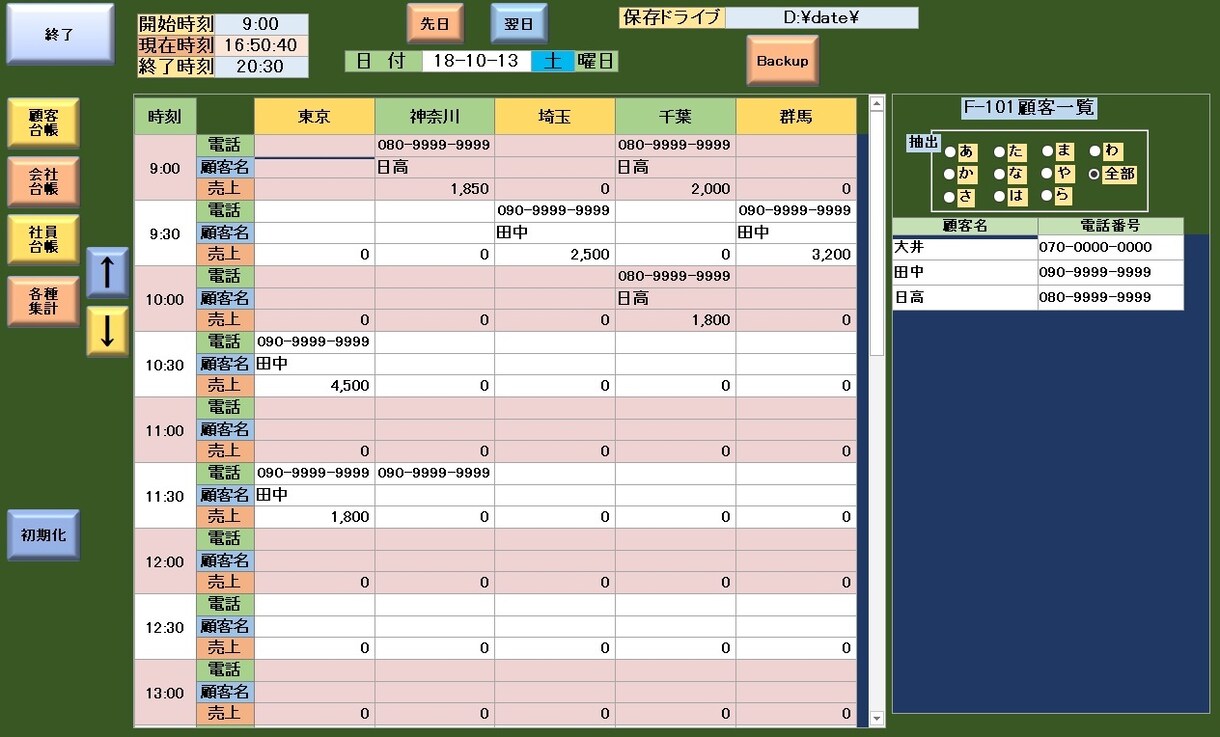Click the date field 18-10-13

[476, 61]
